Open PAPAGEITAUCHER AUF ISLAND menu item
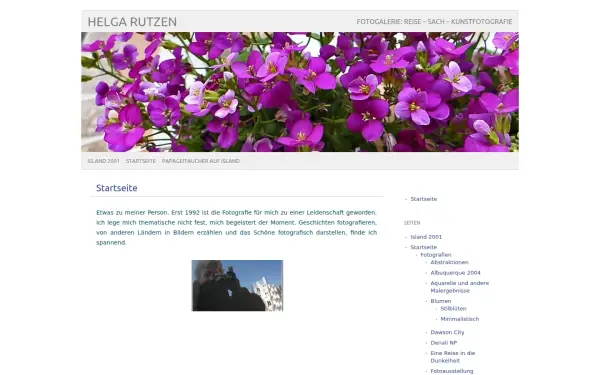The width and height of the screenshot is (600, 375). pyautogui.click(x=201, y=161)
